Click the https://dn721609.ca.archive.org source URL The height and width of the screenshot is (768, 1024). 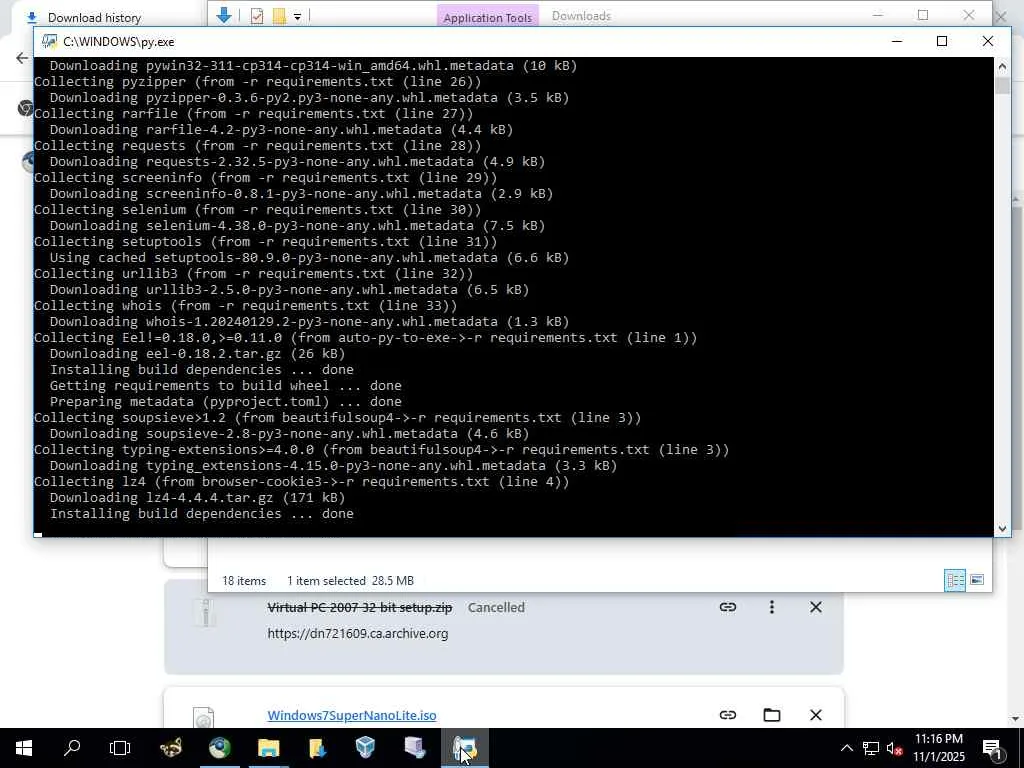[358, 633]
